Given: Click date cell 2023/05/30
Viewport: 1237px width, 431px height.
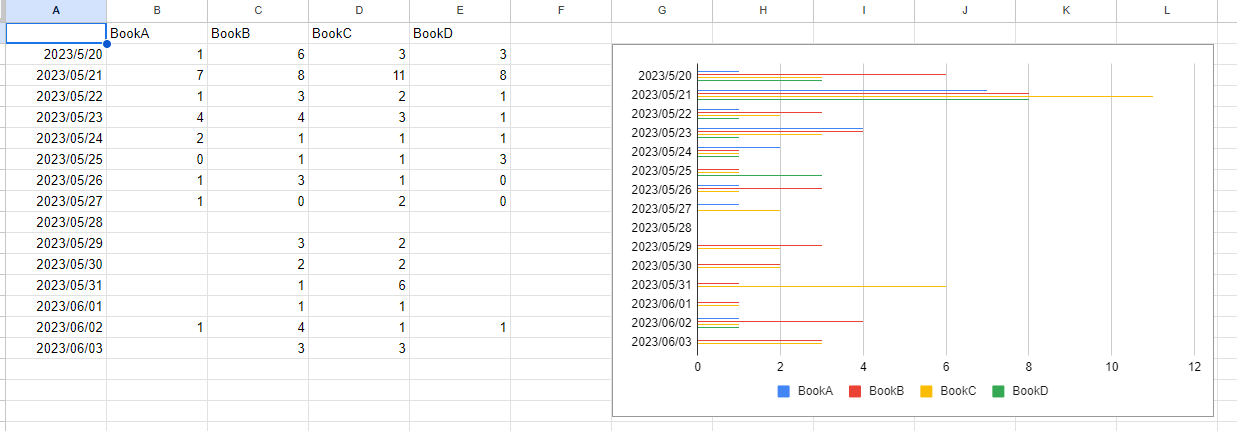Looking at the screenshot, I should pyautogui.click(x=56, y=264).
